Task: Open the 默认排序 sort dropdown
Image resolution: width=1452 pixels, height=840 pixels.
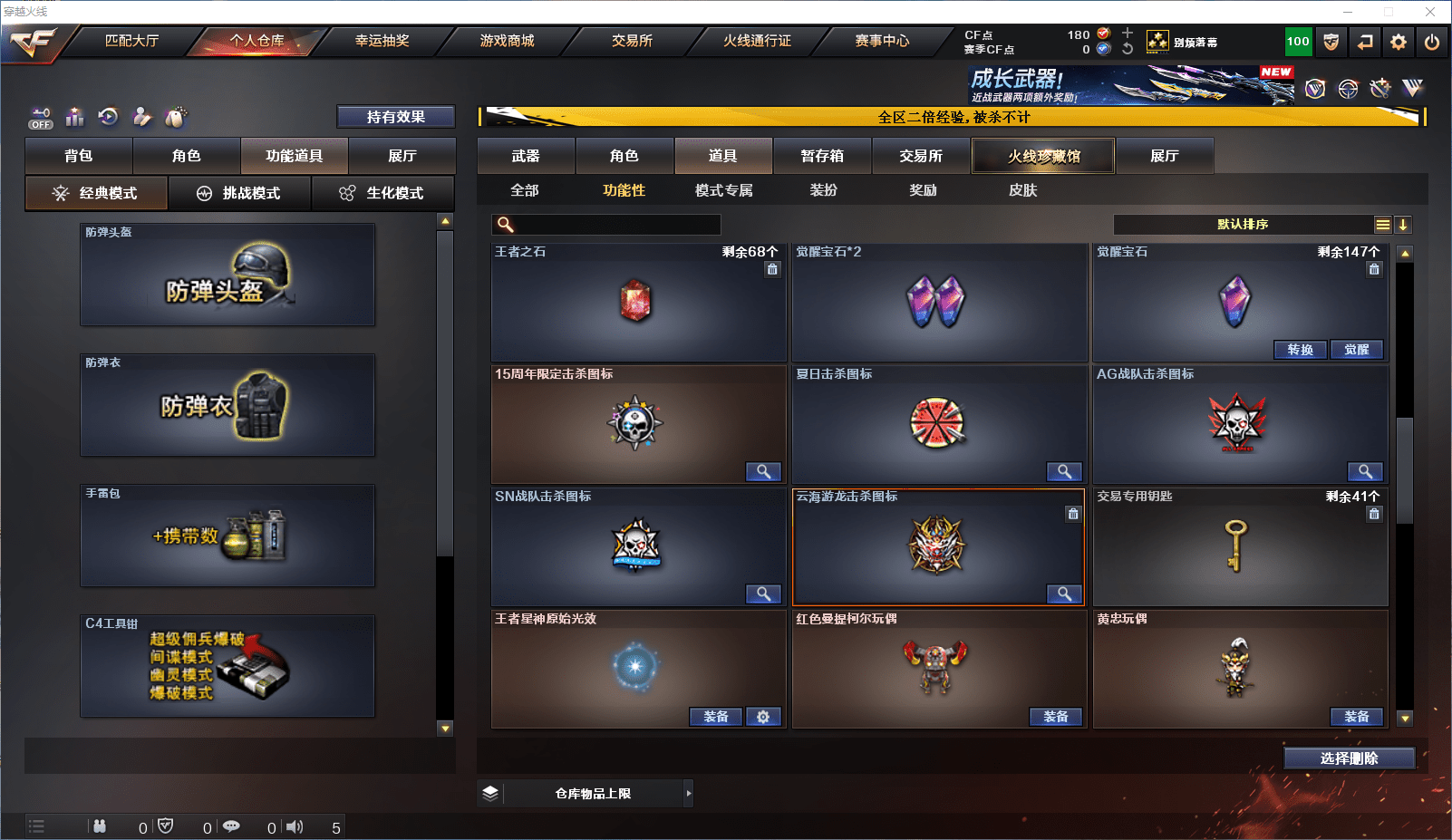Action: point(1243,225)
